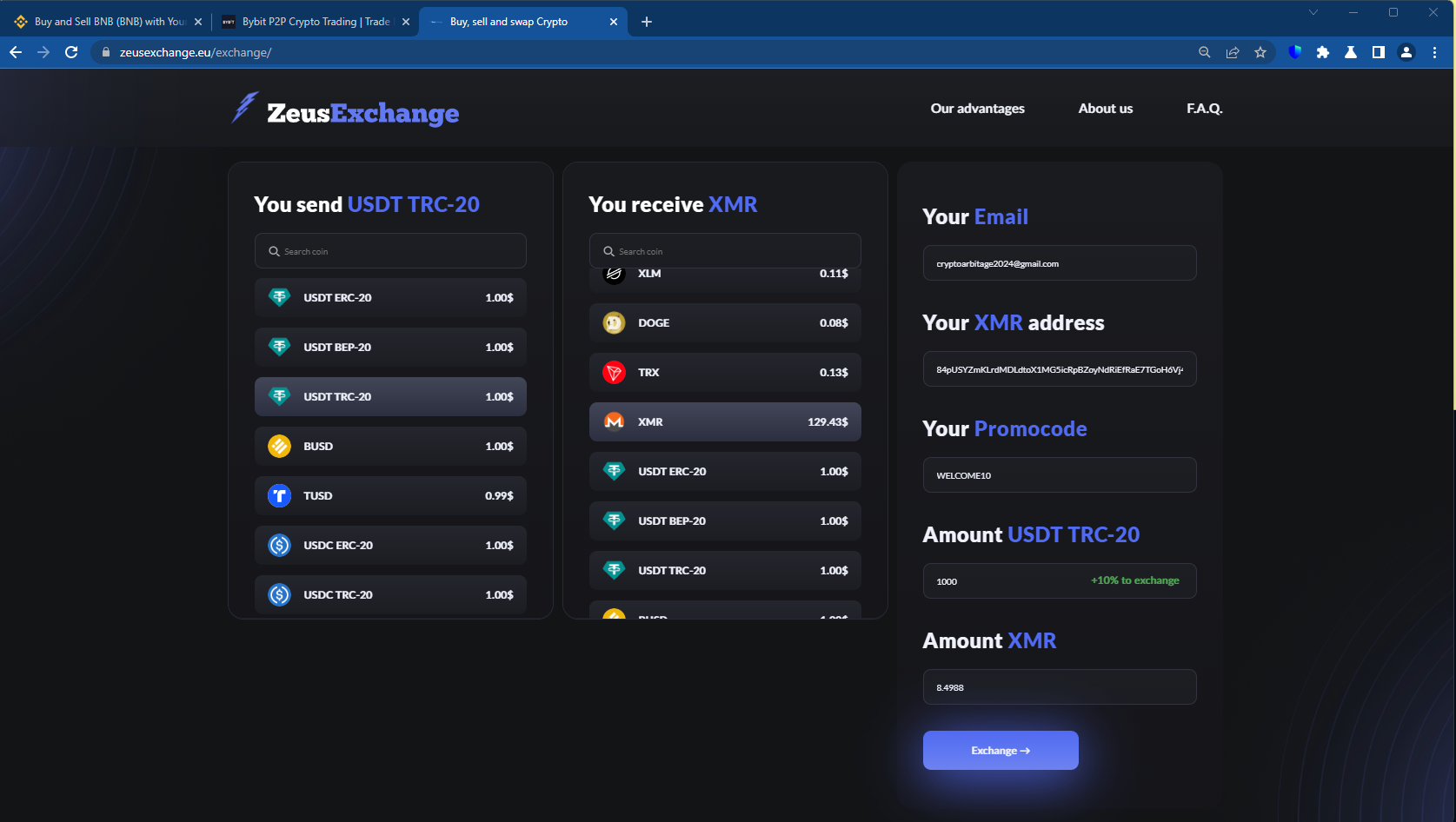Click the bookmark star in the address bar
This screenshot has width=1456, height=822.
[1260, 52]
